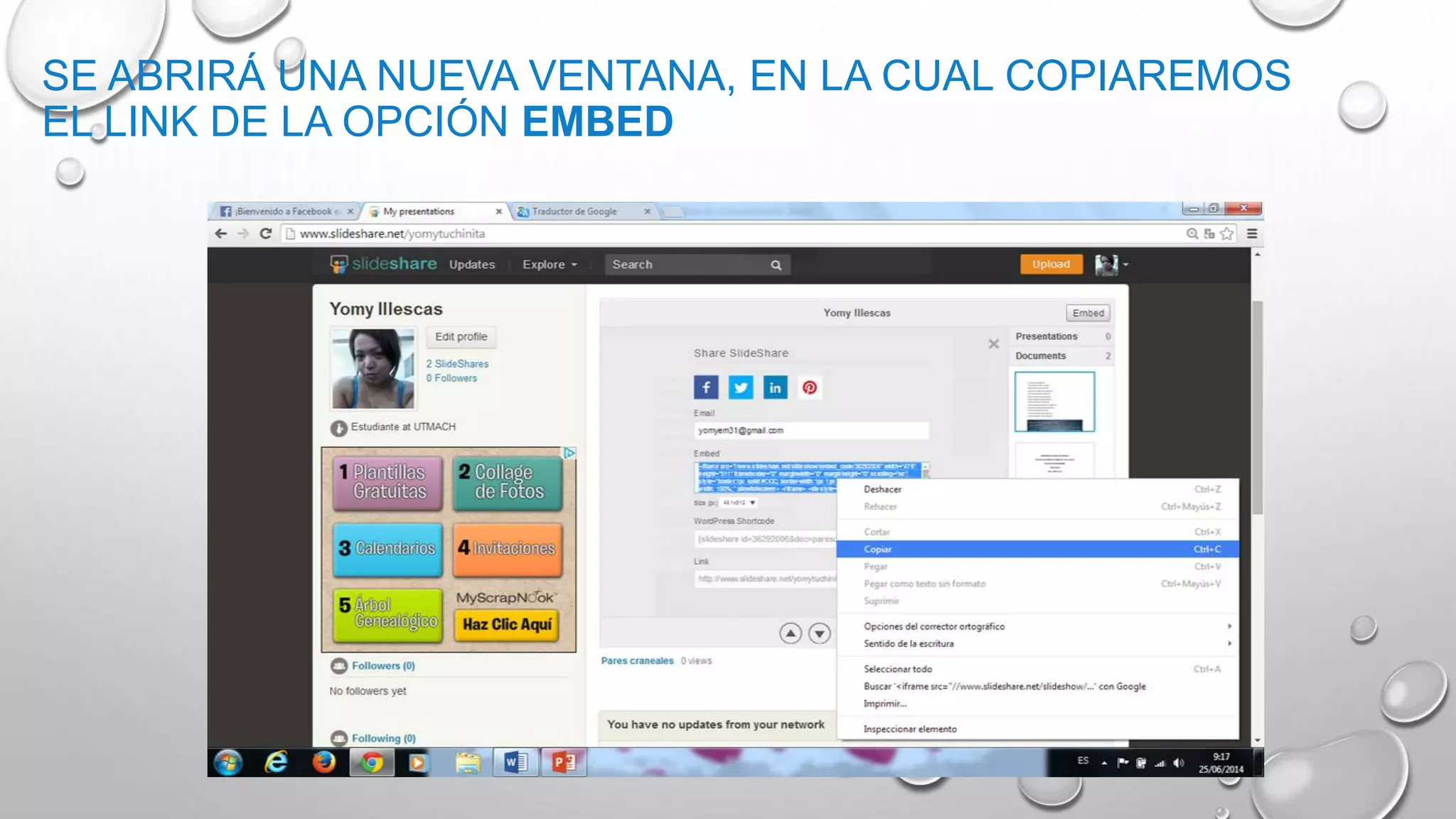1456x819 pixels.
Task: Click the search magnifier in SlideShare bar
Action: click(776, 264)
